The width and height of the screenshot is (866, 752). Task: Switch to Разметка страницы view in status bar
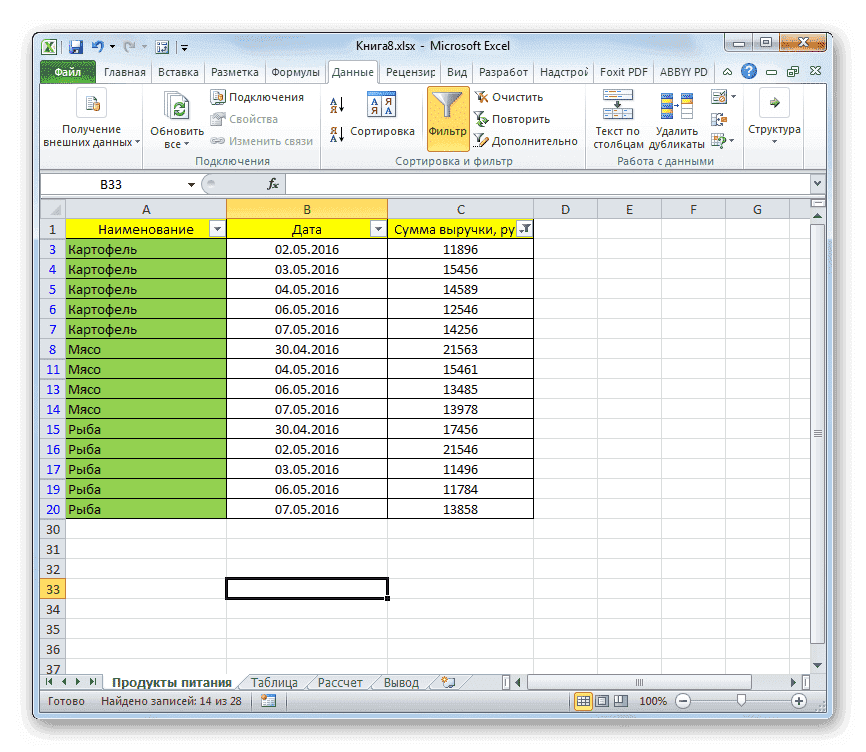pos(601,700)
